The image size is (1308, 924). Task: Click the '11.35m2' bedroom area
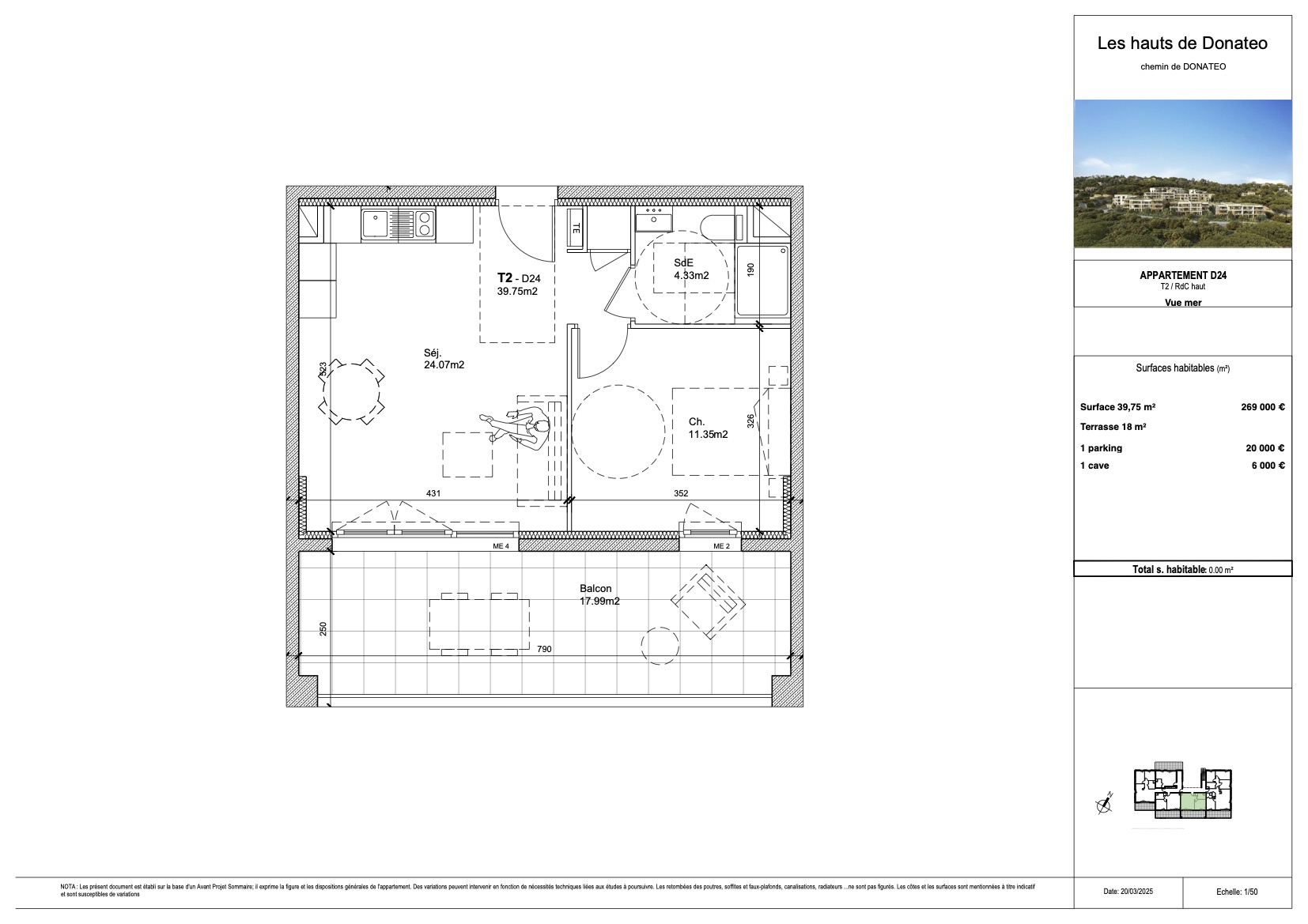[x=709, y=434]
